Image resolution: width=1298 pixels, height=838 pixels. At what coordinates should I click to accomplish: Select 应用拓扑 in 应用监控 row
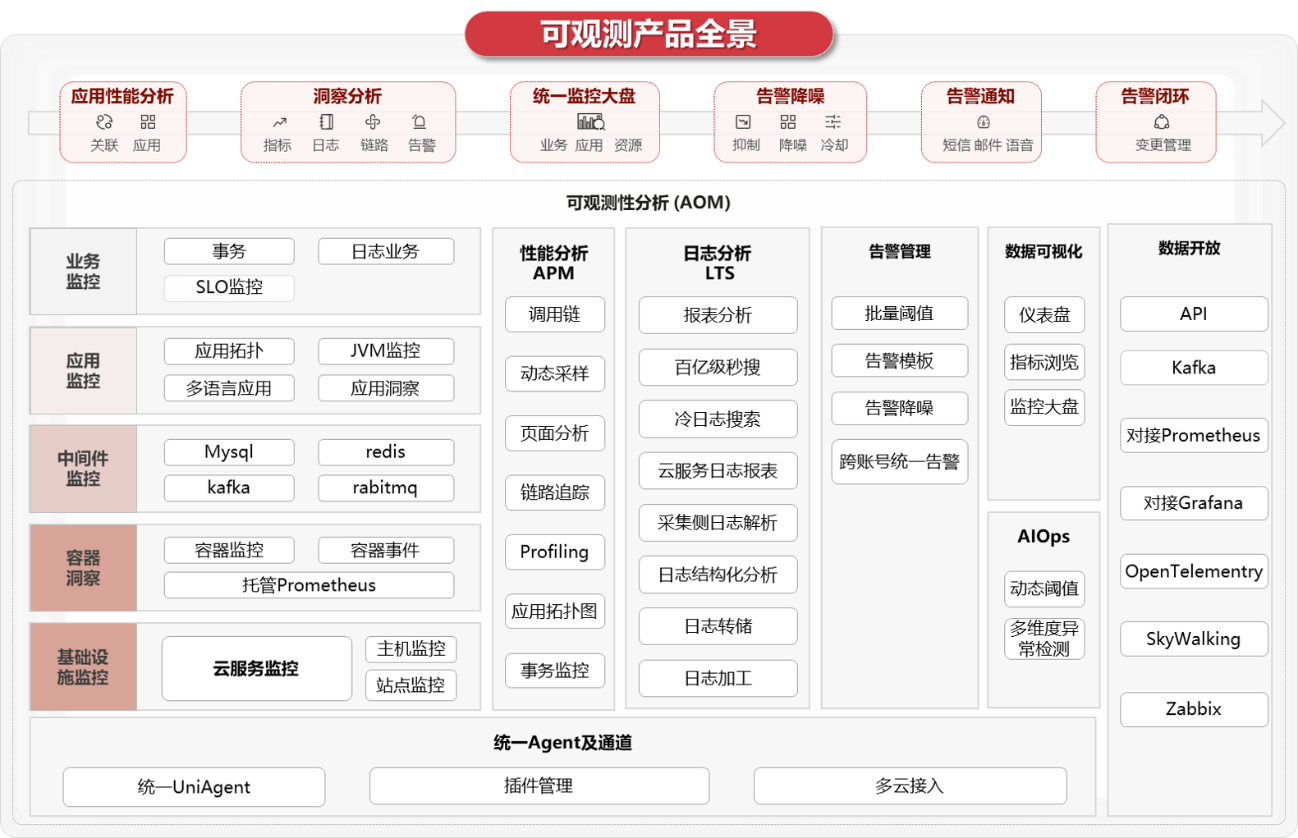pos(229,351)
